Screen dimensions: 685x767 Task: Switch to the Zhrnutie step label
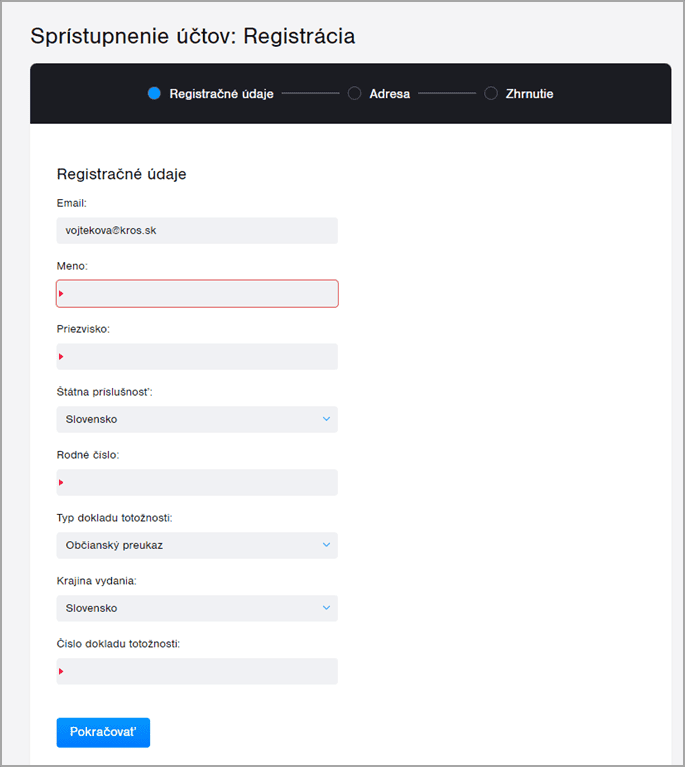tap(530, 94)
